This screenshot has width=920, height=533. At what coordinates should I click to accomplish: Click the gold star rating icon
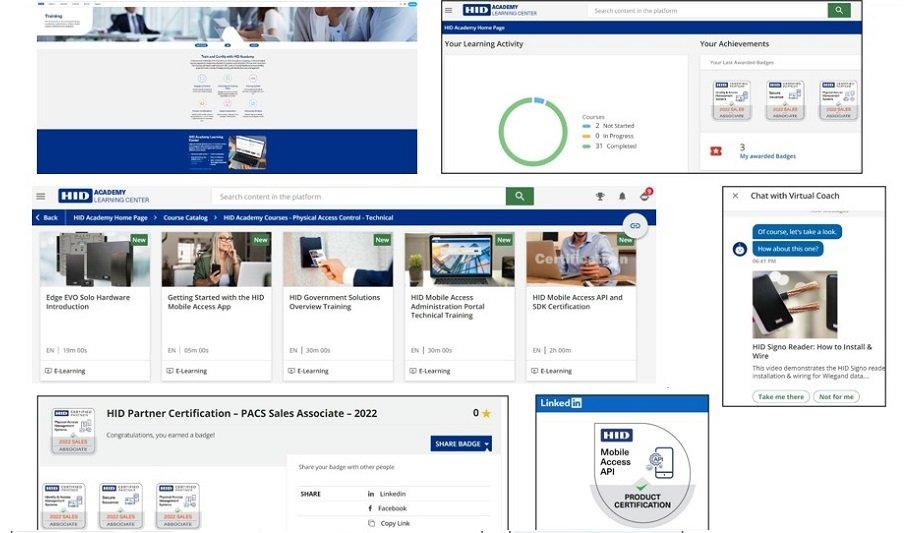[486, 413]
